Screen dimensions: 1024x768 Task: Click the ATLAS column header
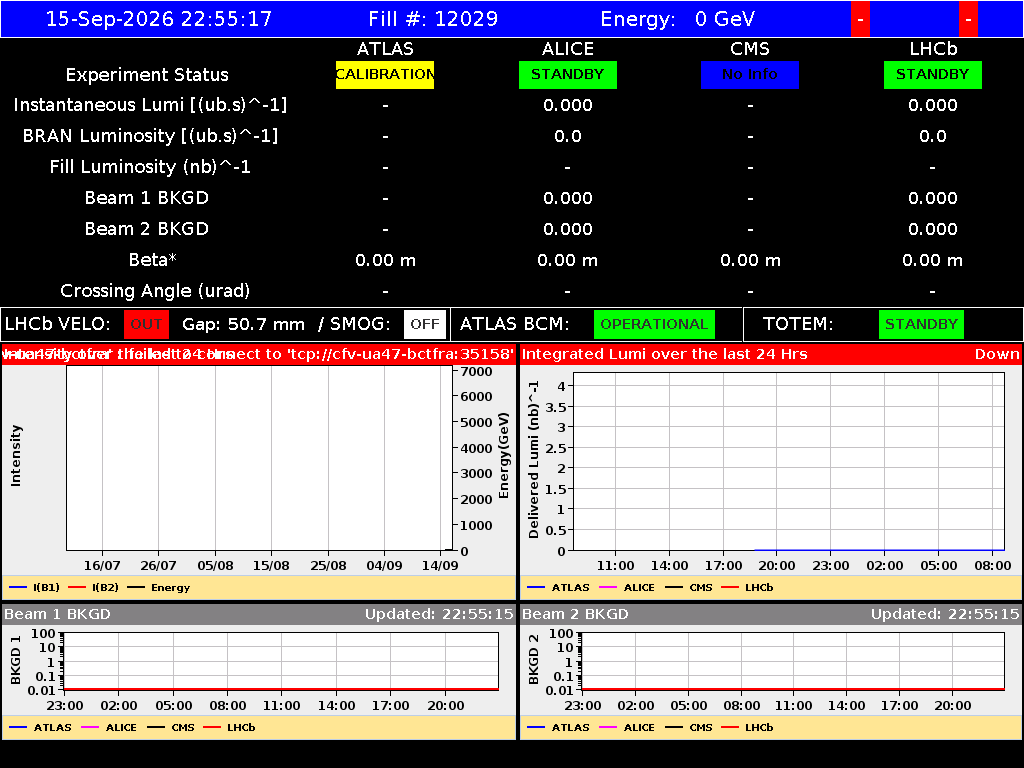tap(385, 49)
